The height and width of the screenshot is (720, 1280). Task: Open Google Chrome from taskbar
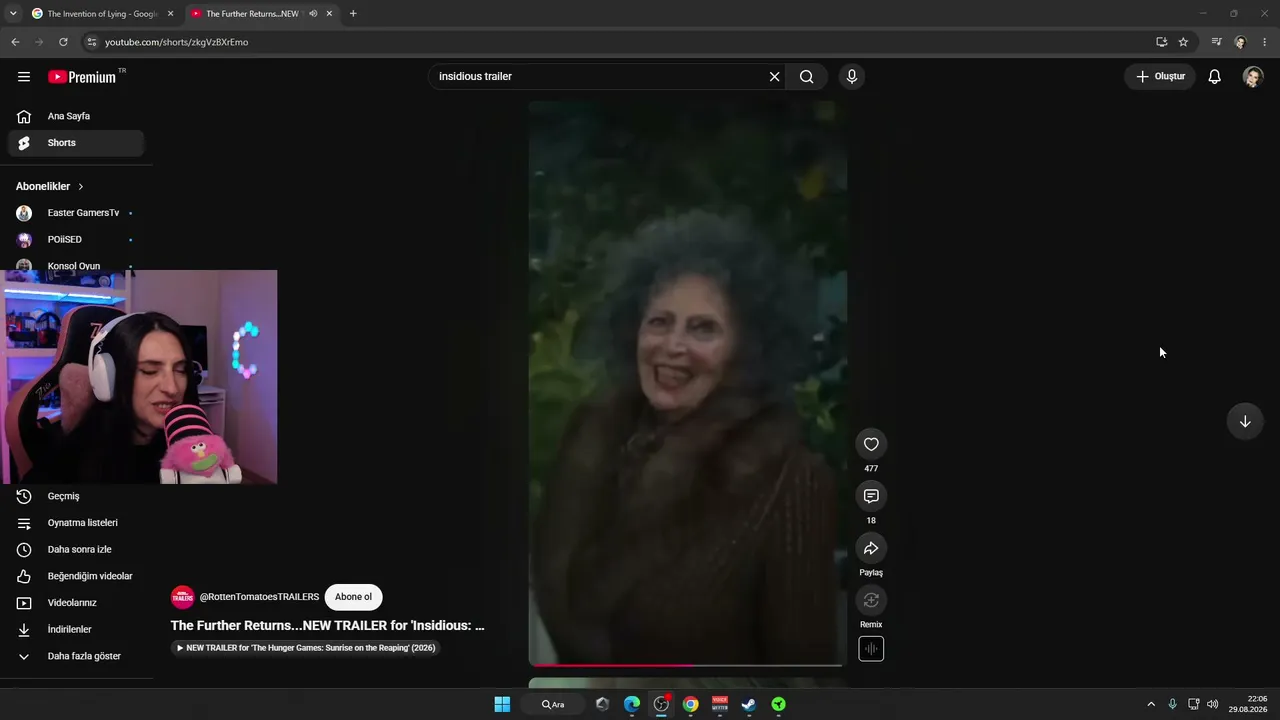[x=691, y=704]
